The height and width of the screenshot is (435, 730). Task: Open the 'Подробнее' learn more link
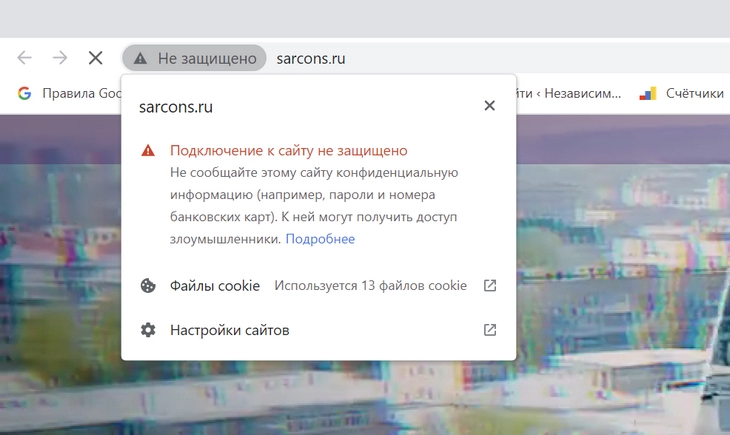tap(320, 239)
